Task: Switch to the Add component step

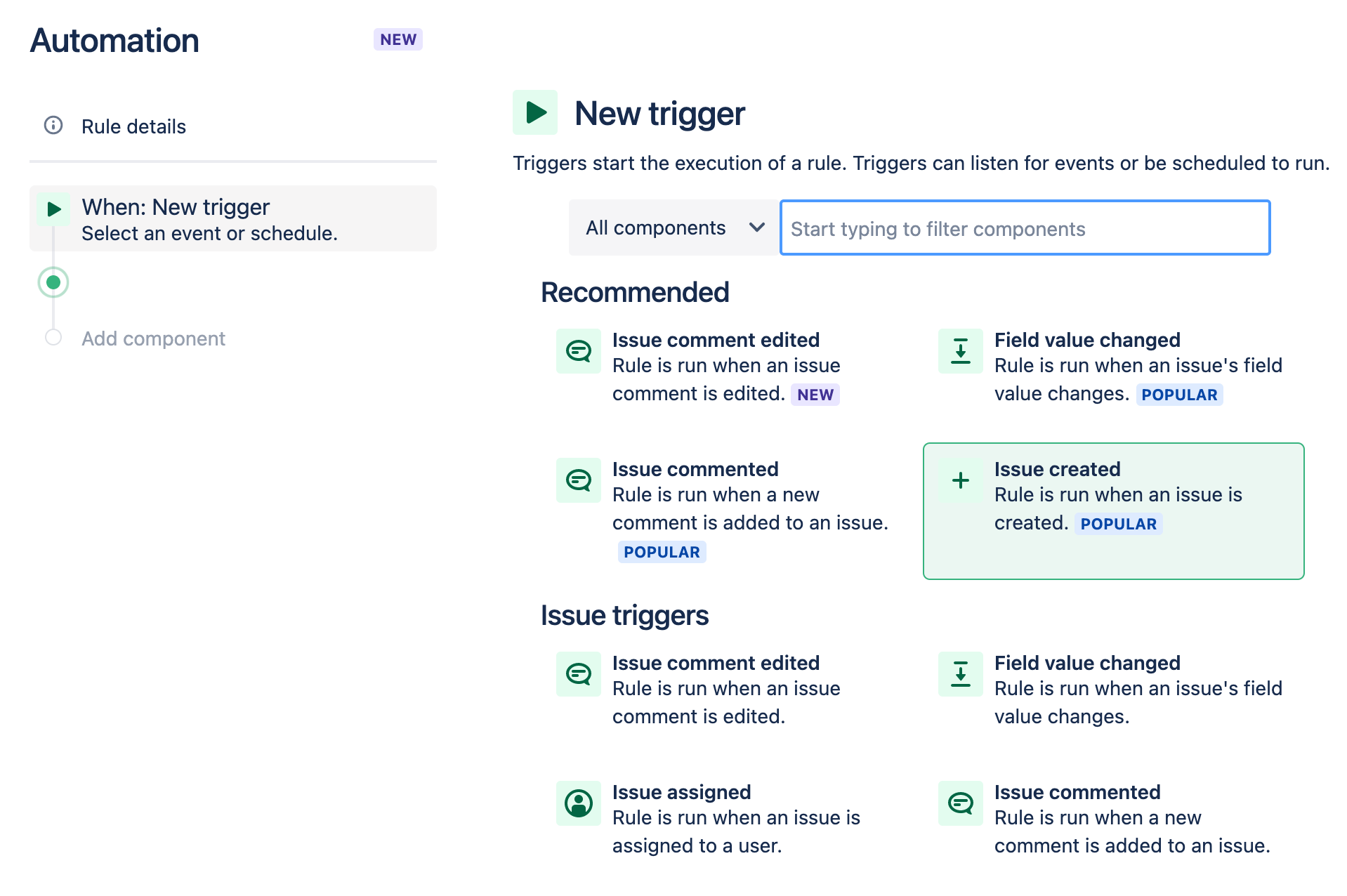Action: coord(153,338)
